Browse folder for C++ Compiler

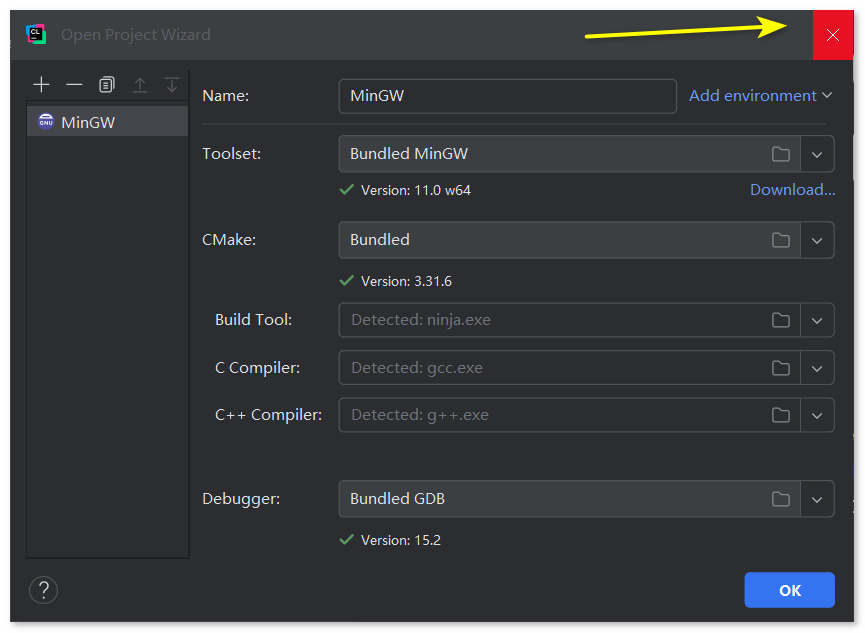pyautogui.click(x=781, y=415)
